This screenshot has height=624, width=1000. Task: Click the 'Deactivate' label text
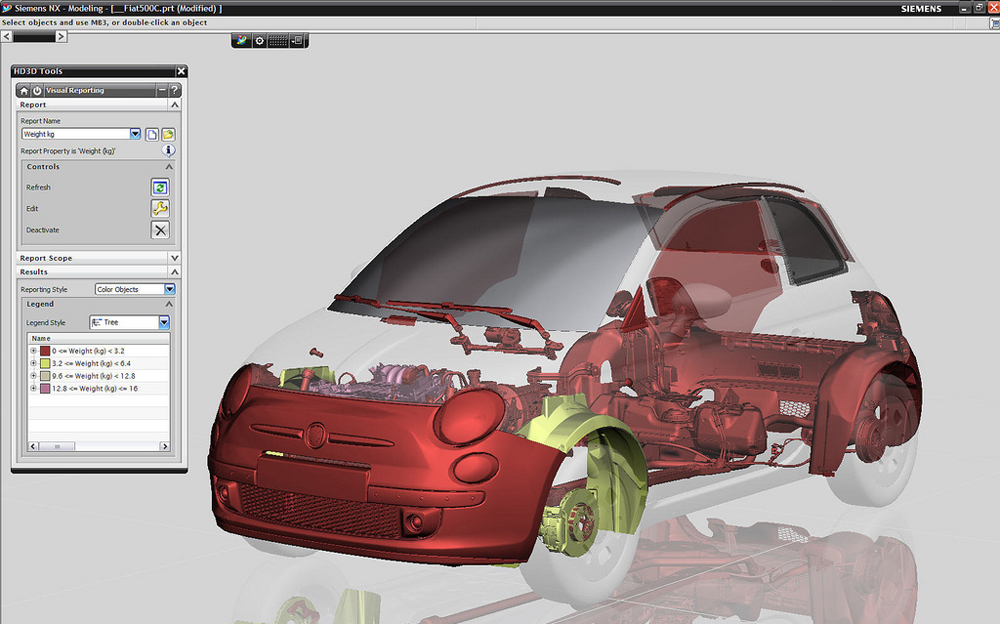[43, 230]
